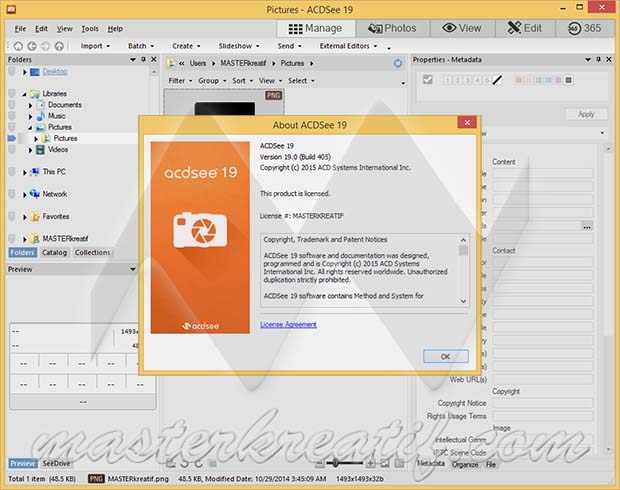Open the Collections tab
Image resolution: width=620 pixels, height=490 pixels.
coord(93,252)
